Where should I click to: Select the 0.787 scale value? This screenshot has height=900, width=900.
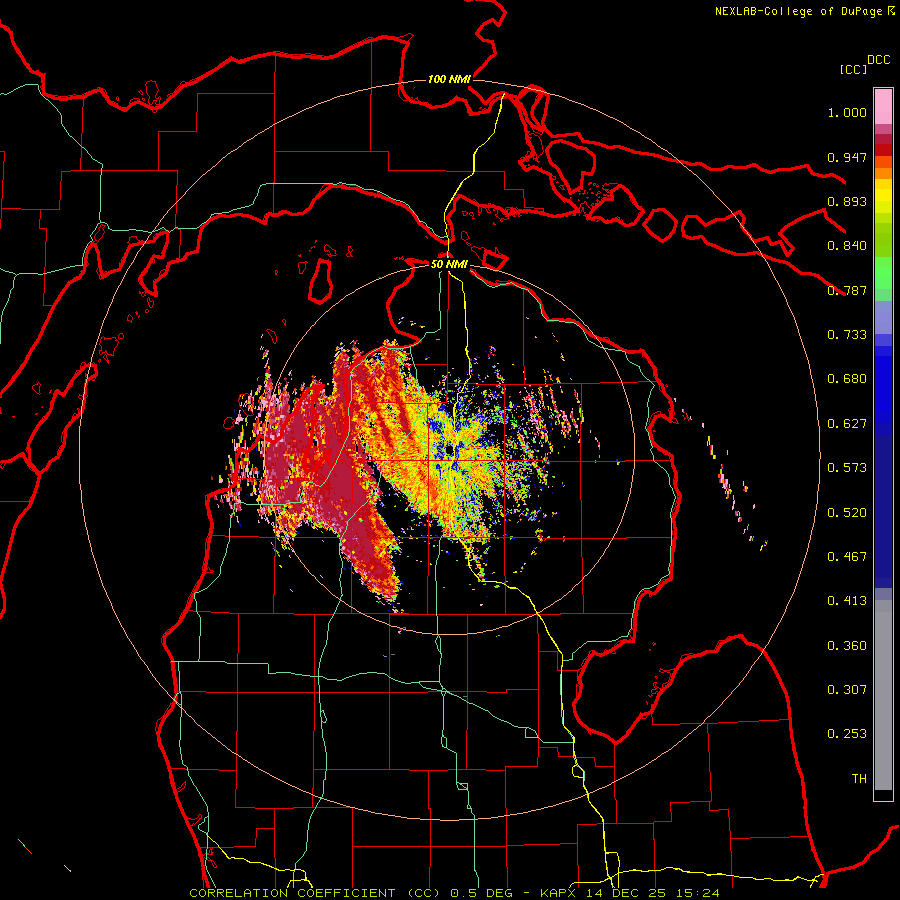847,290
